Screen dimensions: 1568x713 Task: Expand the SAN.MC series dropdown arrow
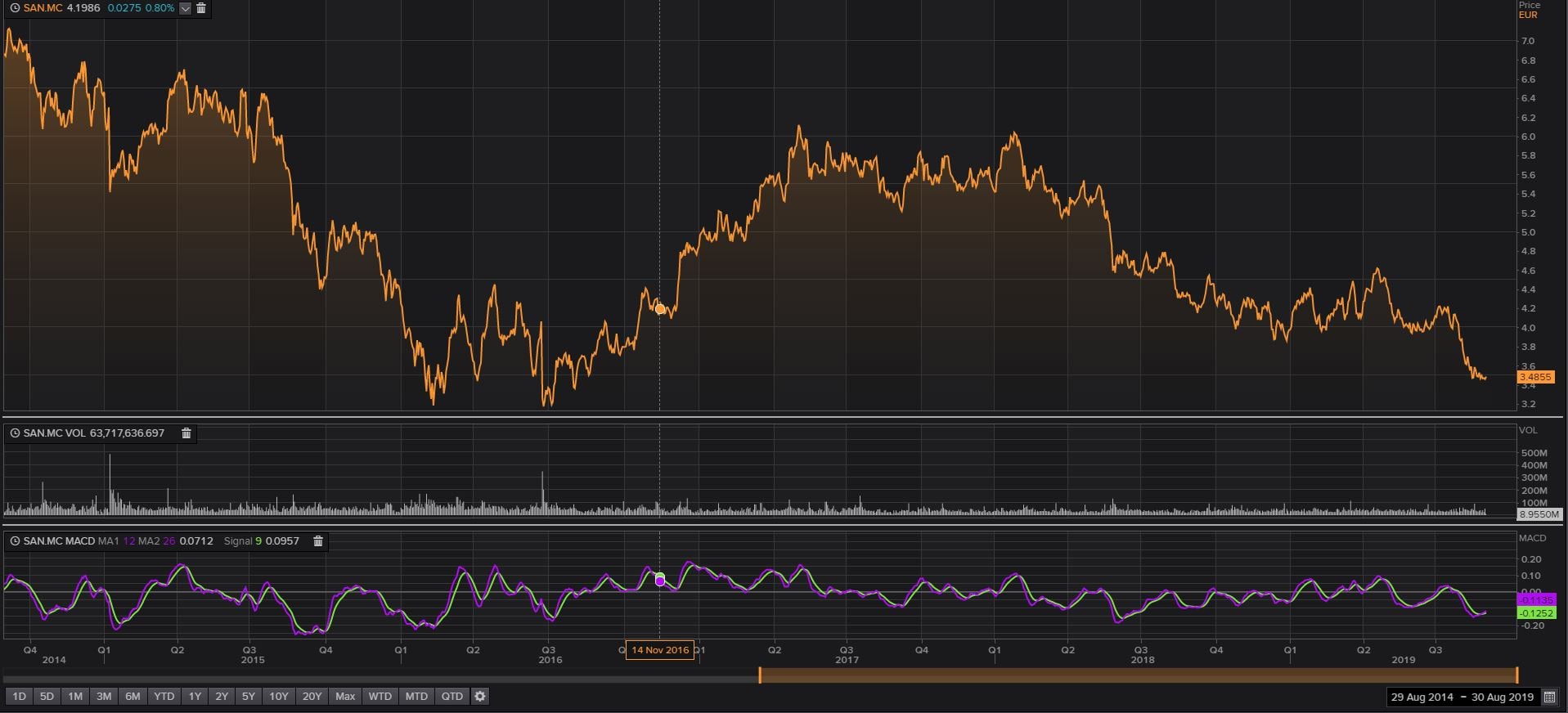point(185,8)
